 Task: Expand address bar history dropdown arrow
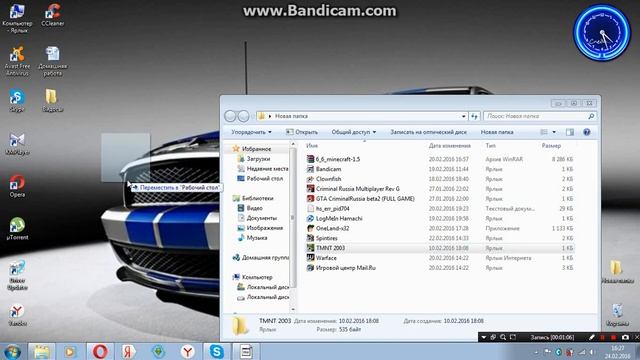pos(464,116)
